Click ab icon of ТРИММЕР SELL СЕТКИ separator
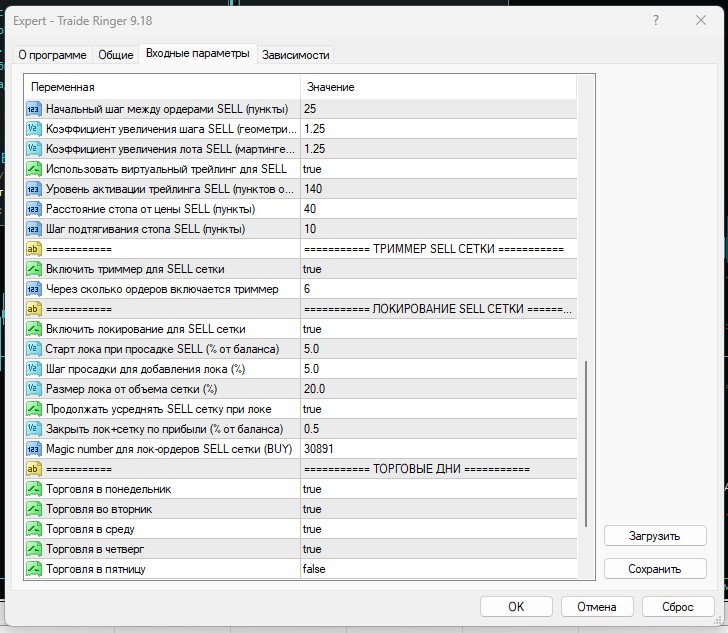The width and height of the screenshot is (728, 633). pyautogui.click(x=34, y=249)
